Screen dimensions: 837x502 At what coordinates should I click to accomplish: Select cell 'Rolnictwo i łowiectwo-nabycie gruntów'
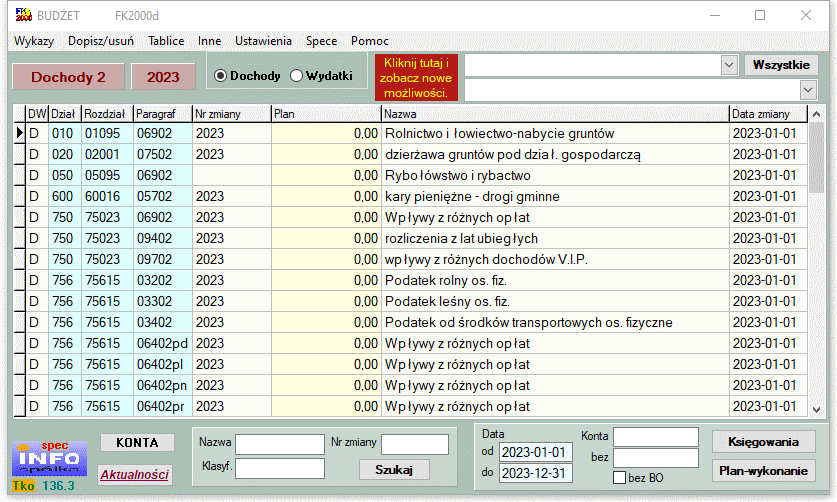pos(555,134)
